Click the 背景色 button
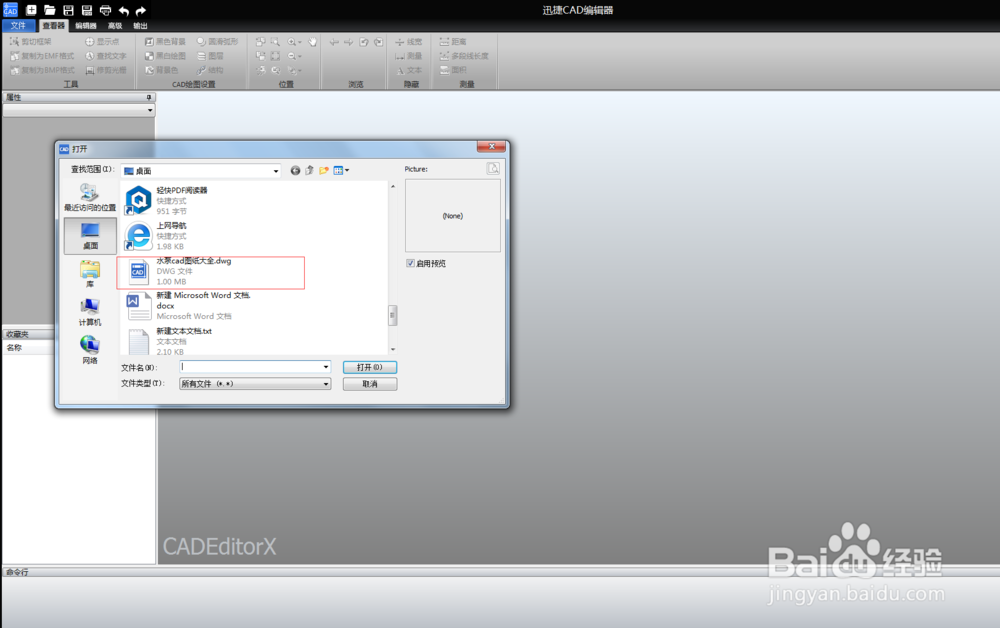 click(161, 70)
